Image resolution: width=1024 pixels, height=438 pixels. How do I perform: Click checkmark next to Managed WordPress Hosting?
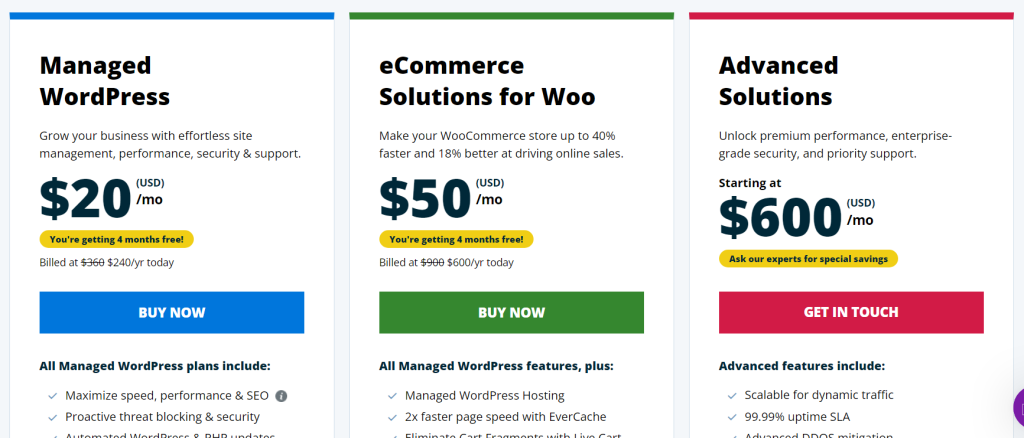click(x=392, y=396)
